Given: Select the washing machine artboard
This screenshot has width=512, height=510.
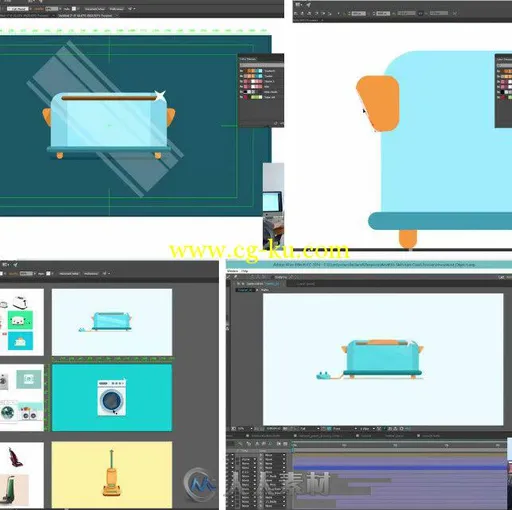Looking at the screenshot, I should (x=112, y=397).
